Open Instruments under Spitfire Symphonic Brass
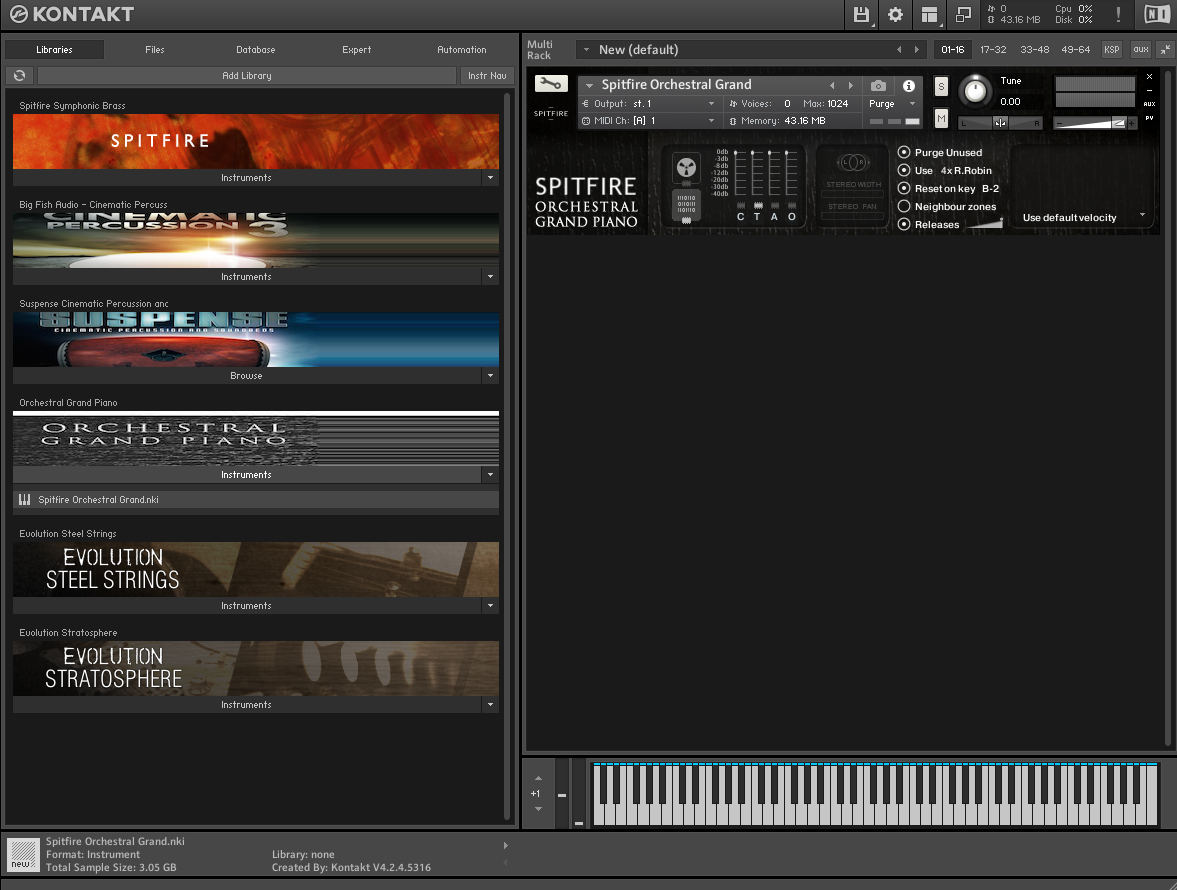 coord(246,178)
